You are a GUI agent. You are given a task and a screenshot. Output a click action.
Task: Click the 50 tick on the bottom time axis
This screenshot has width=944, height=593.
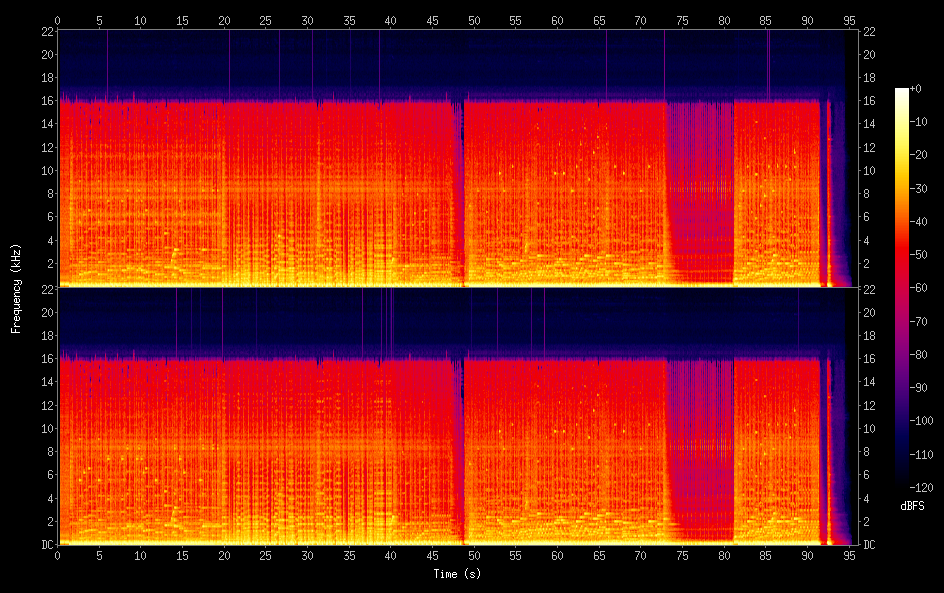[x=474, y=556]
